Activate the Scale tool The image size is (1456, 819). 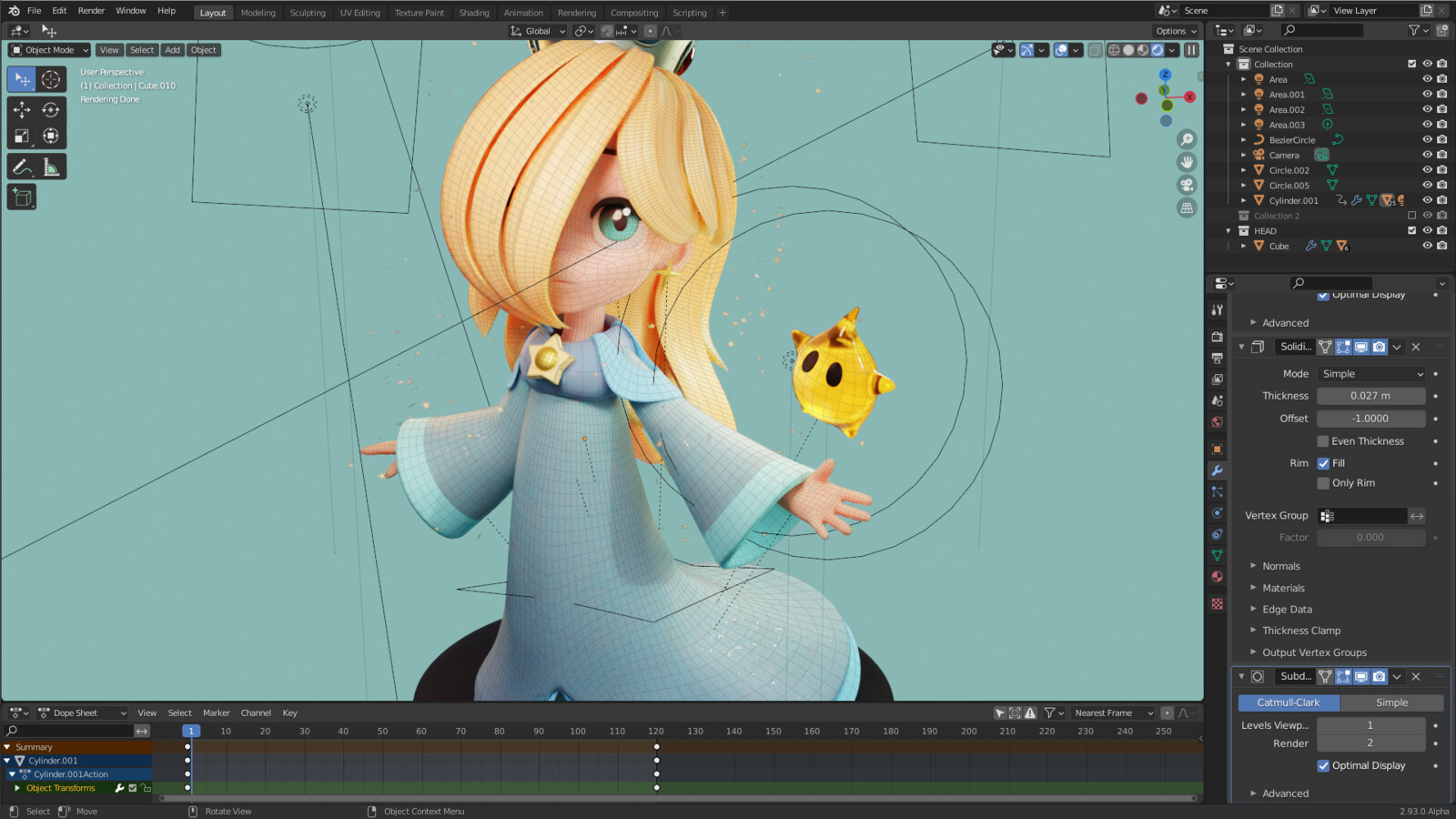(x=22, y=136)
